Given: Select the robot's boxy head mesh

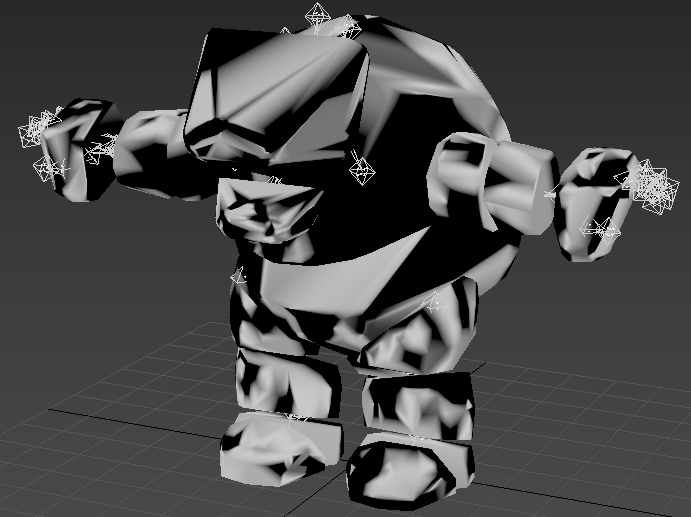Looking at the screenshot, I should [x=277, y=95].
